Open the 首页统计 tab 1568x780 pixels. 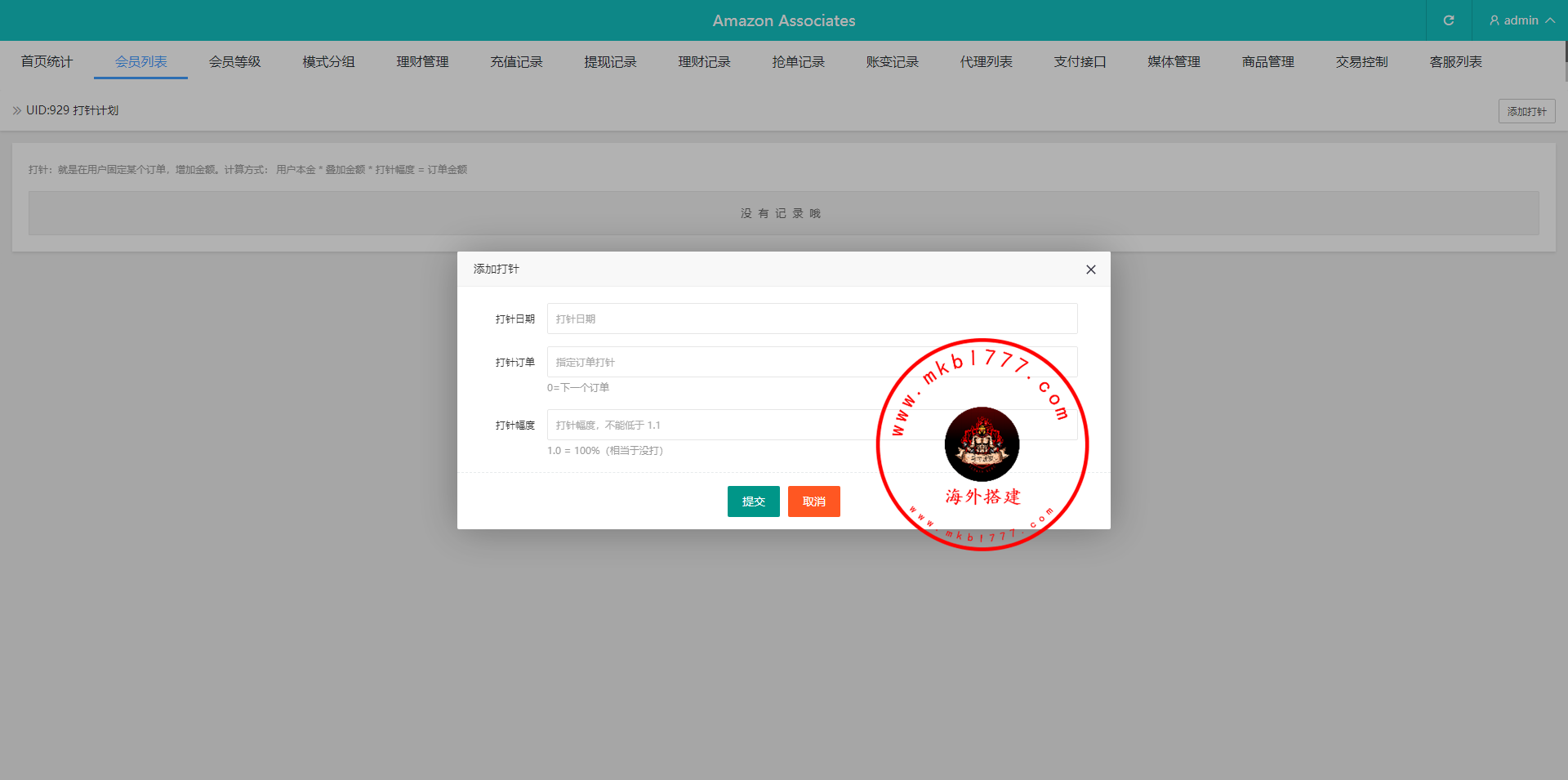click(47, 61)
